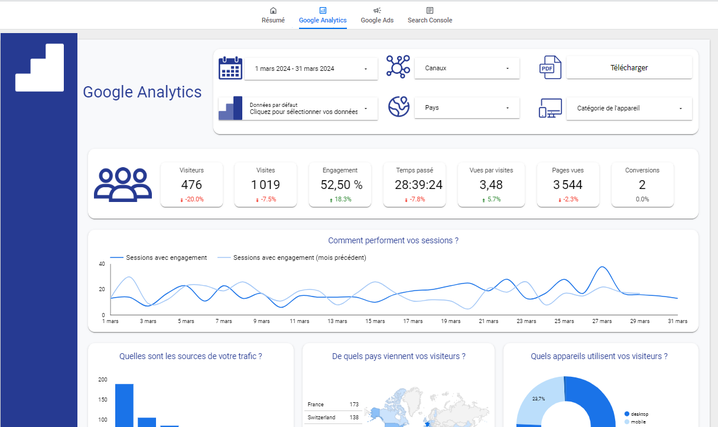Click the Google Analytics page title
This screenshot has height=427, width=718.
(x=142, y=92)
